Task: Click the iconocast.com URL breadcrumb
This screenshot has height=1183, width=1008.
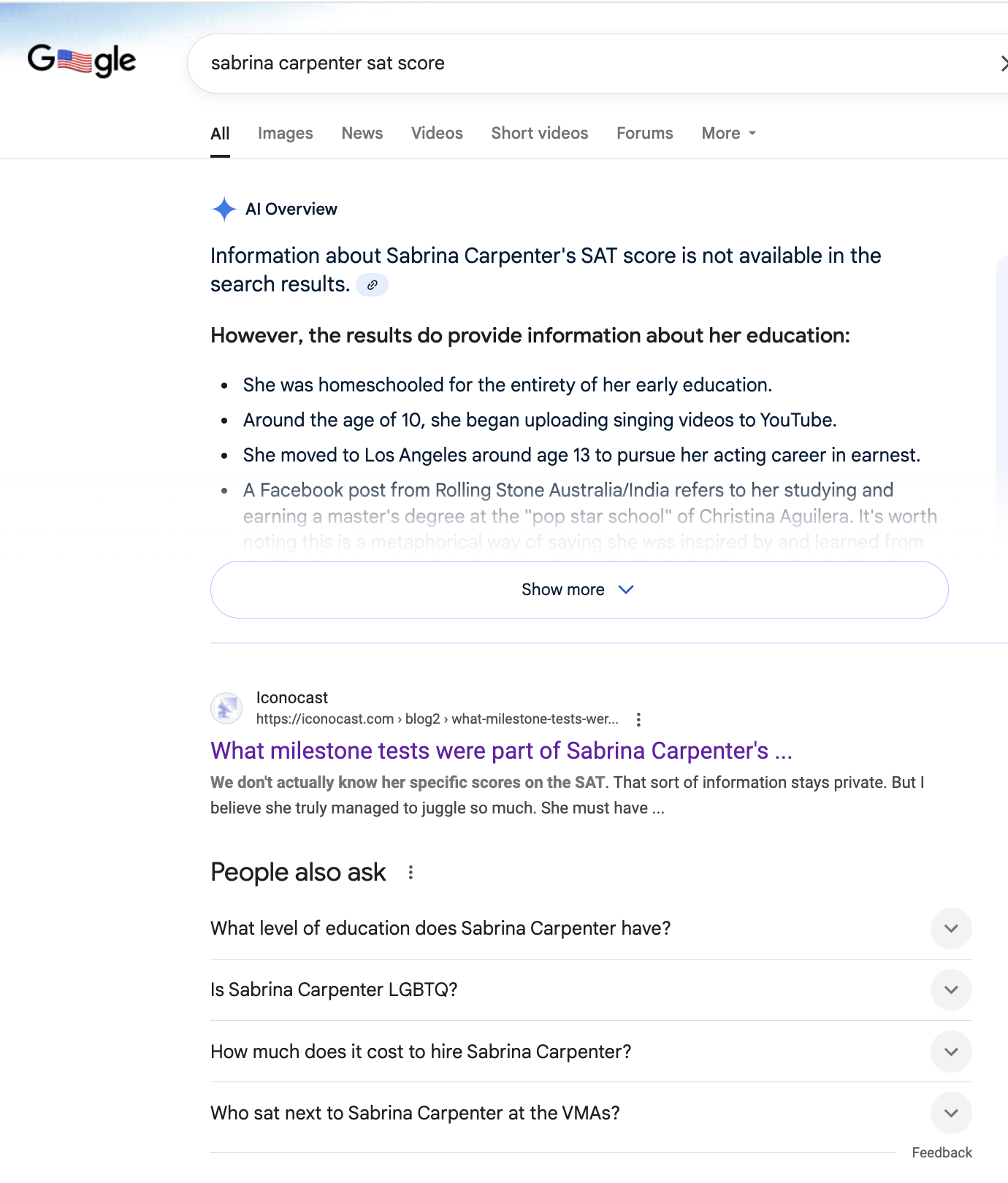Action: pos(437,719)
